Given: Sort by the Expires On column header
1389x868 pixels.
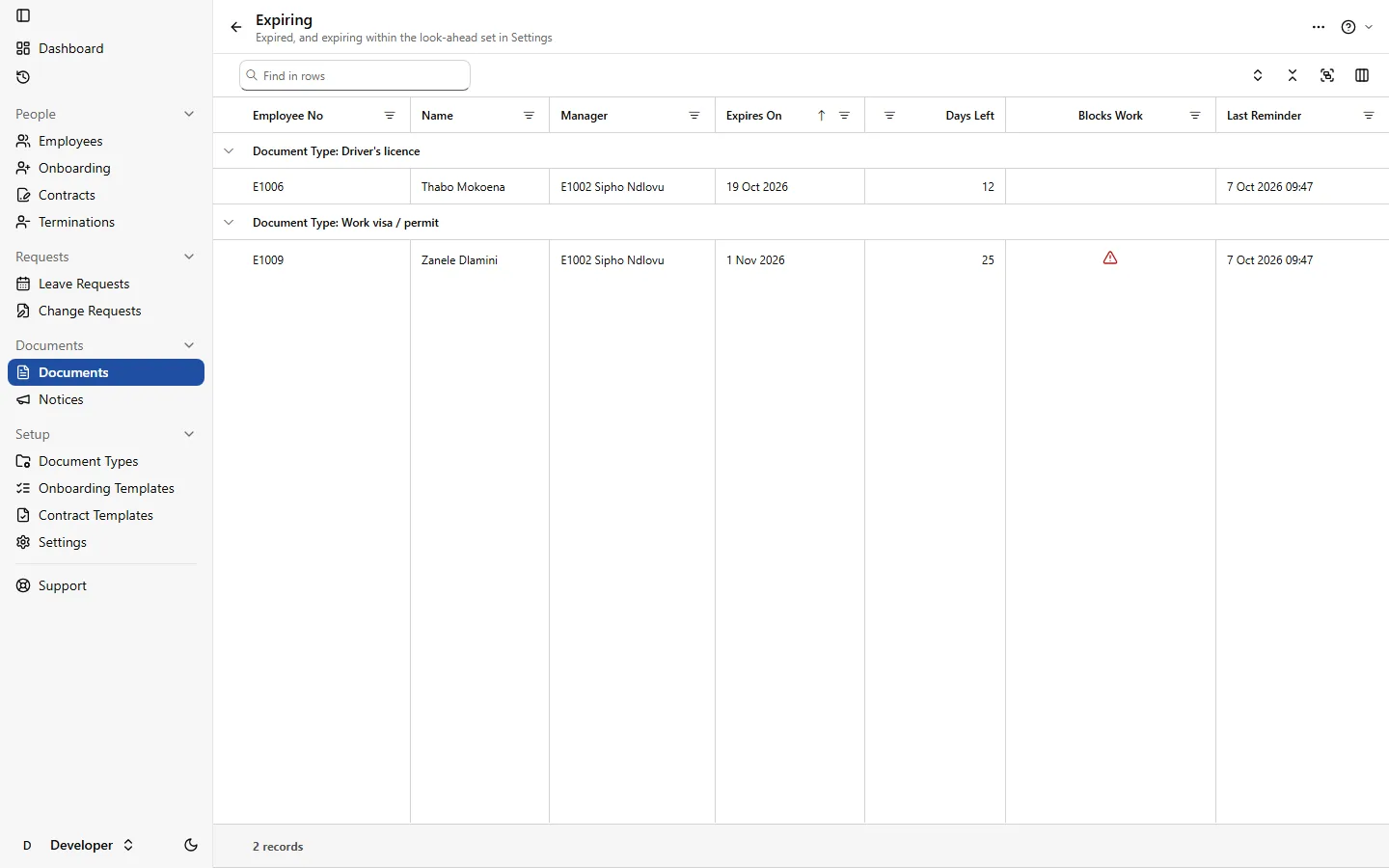Looking at the screenshot, I should pos(753,116).
